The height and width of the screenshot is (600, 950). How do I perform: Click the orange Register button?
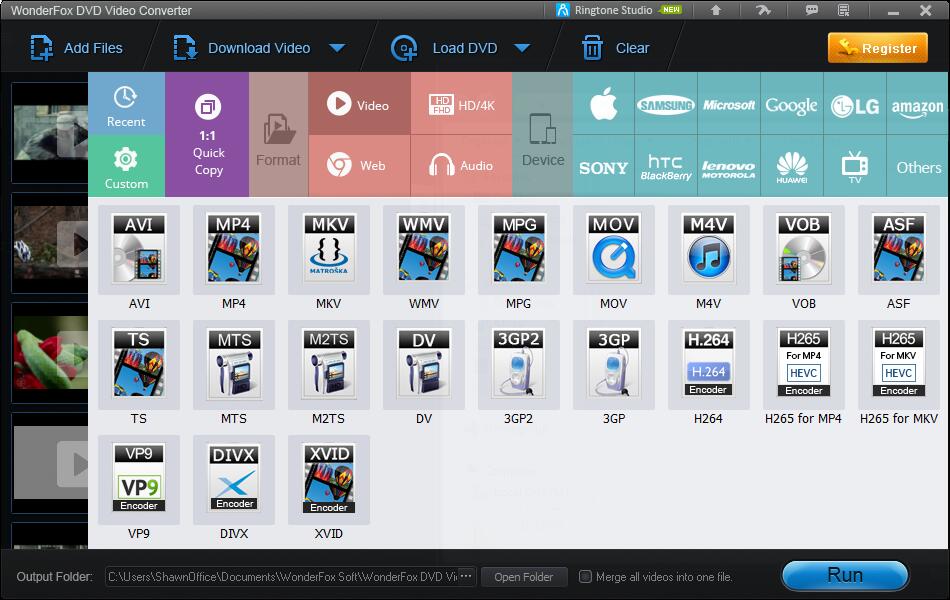pos(877,48)
